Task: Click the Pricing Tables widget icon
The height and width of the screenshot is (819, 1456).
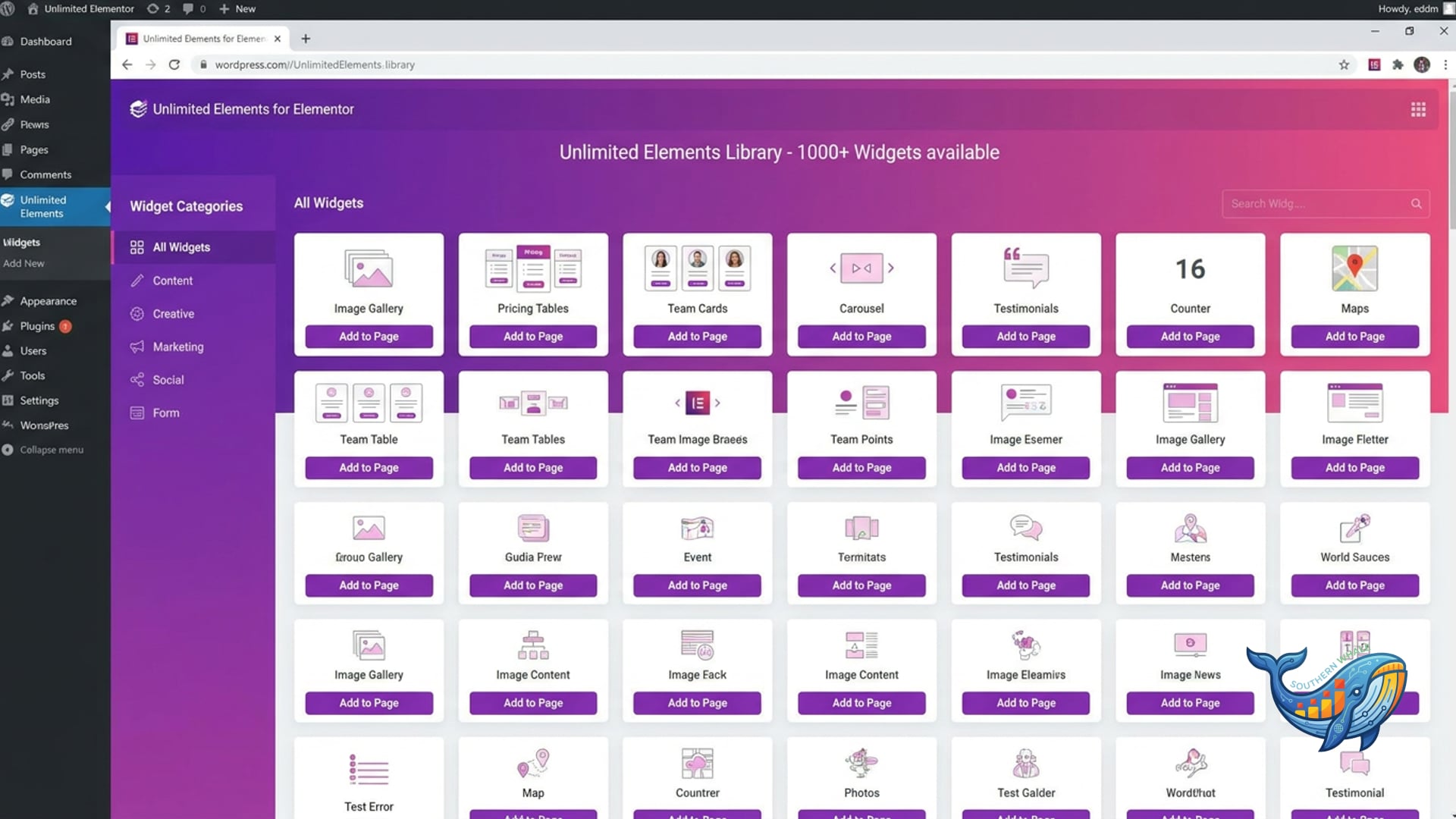Action: tap(533, 268)
